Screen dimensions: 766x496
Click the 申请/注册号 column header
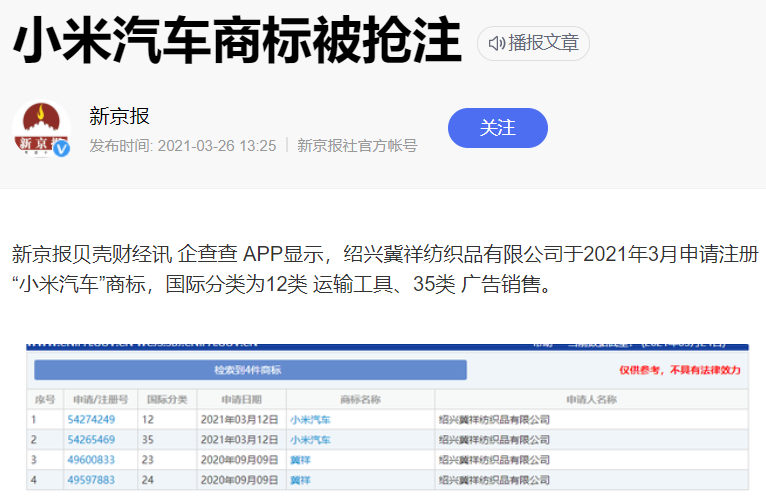pyautogui.click(x=95, y=399)
